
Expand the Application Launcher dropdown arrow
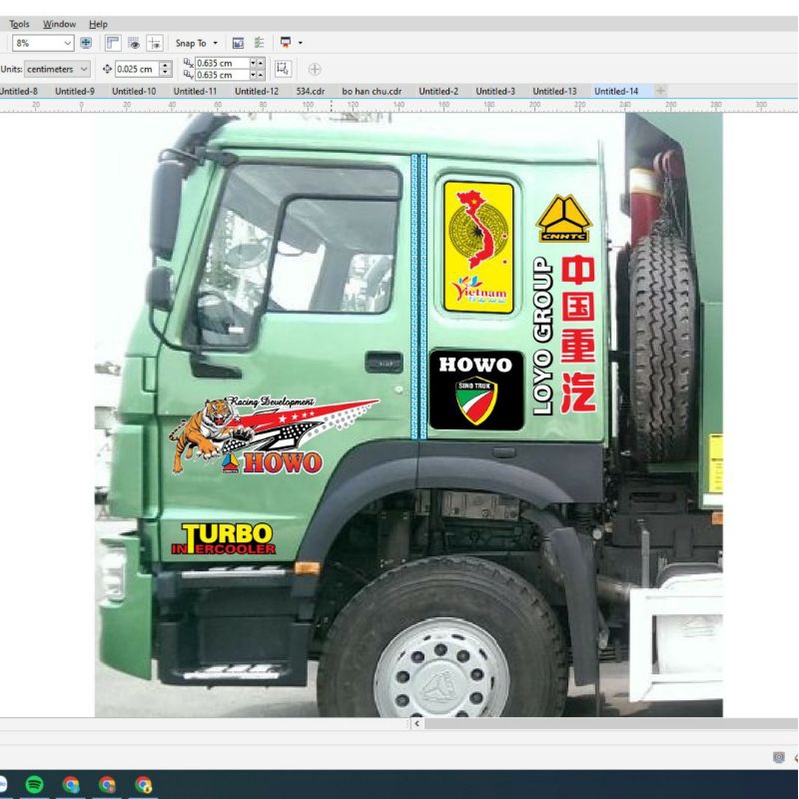[300, 43]
